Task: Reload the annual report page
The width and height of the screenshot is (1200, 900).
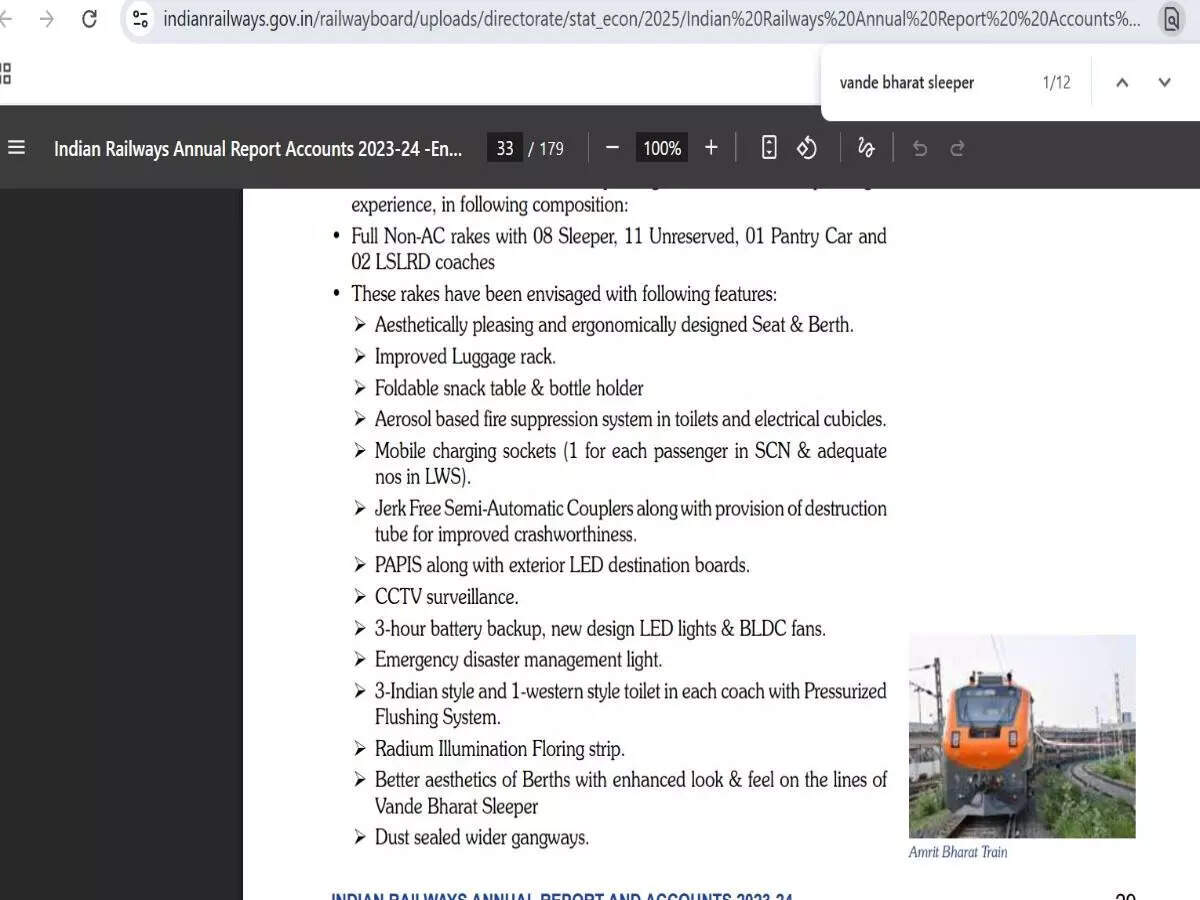Action: pyautogui.click(x=91, y=18)
